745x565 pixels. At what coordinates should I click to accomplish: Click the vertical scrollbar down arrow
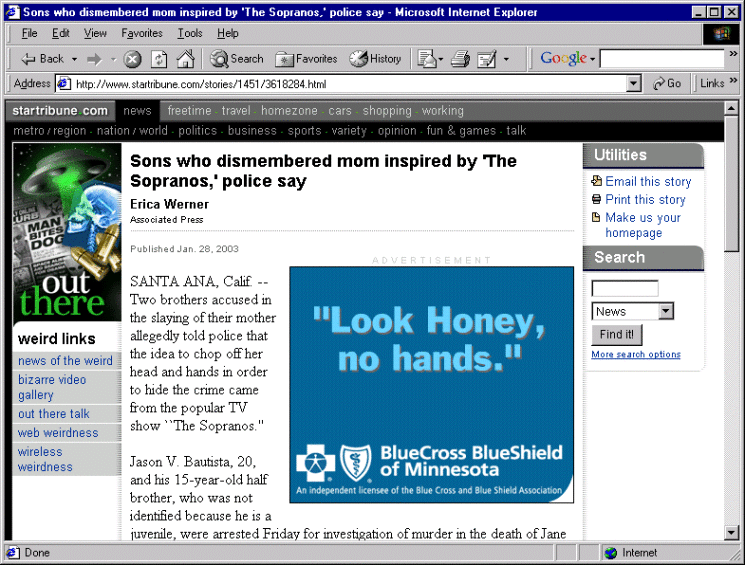pyautogui.click(x=732, y=533)
